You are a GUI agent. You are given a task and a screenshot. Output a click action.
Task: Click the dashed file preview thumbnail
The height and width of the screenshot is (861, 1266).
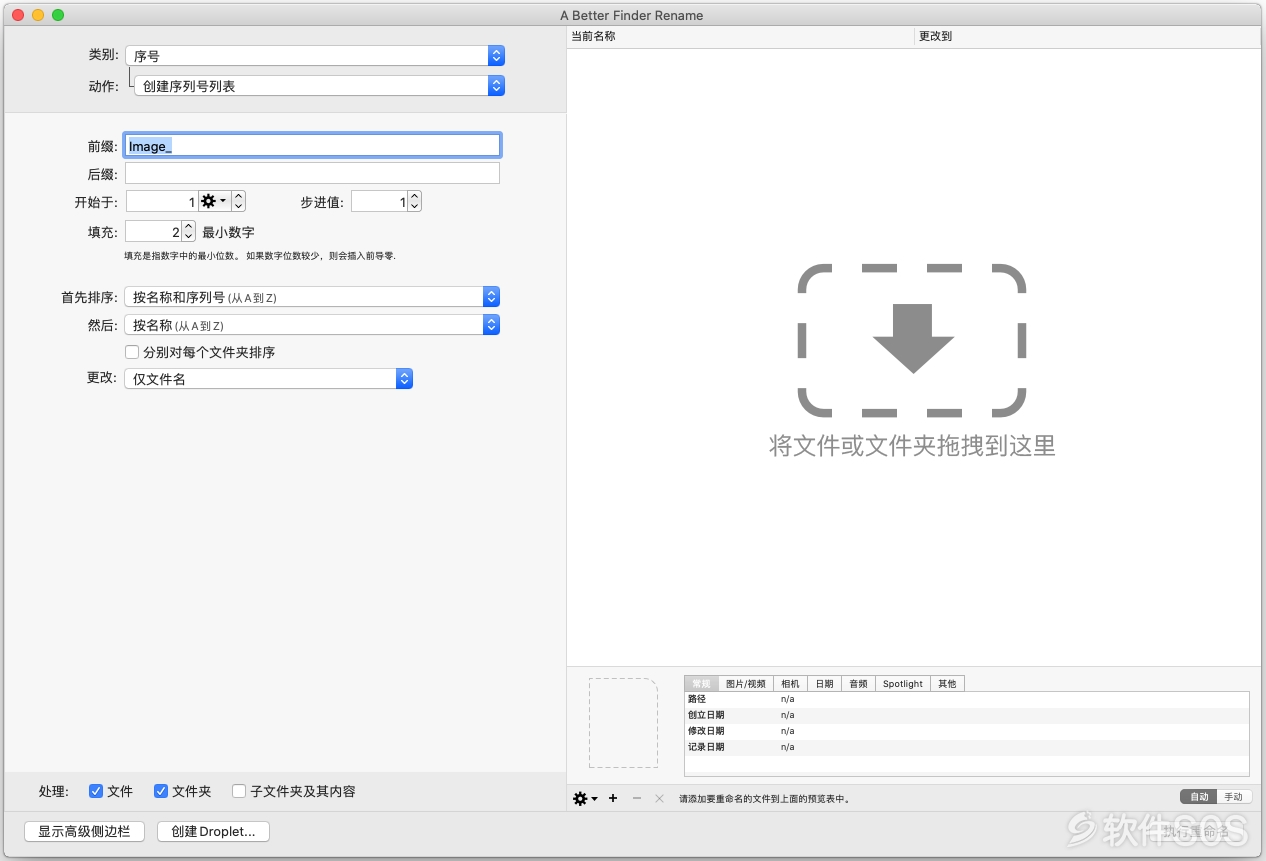[623, 723]
